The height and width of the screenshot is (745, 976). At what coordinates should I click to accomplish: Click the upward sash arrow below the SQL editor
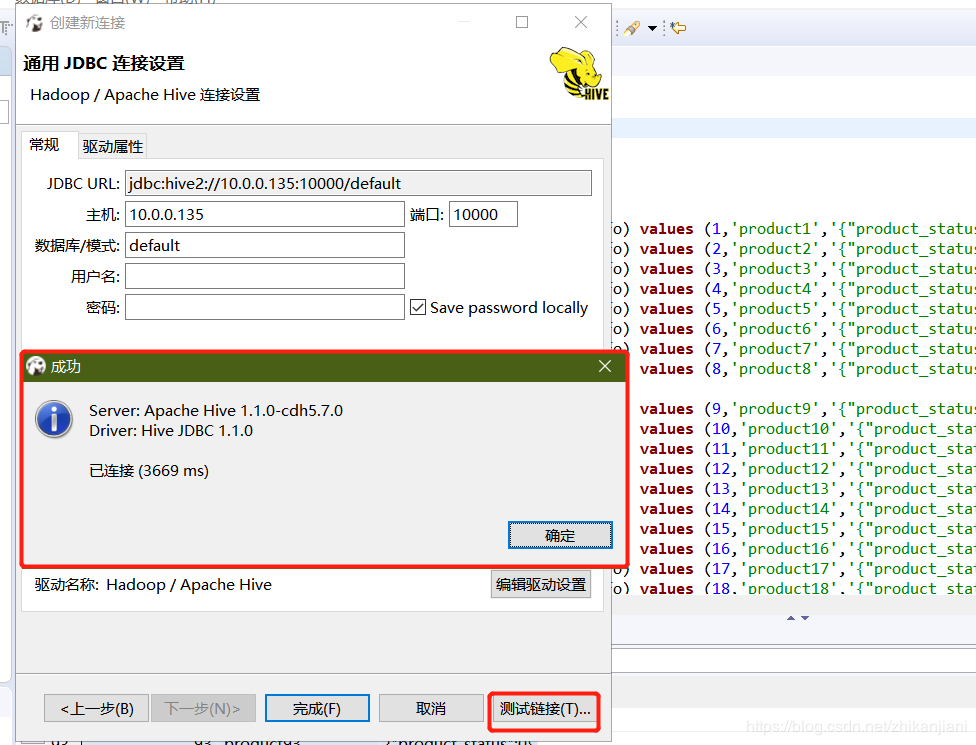(791, 618)
